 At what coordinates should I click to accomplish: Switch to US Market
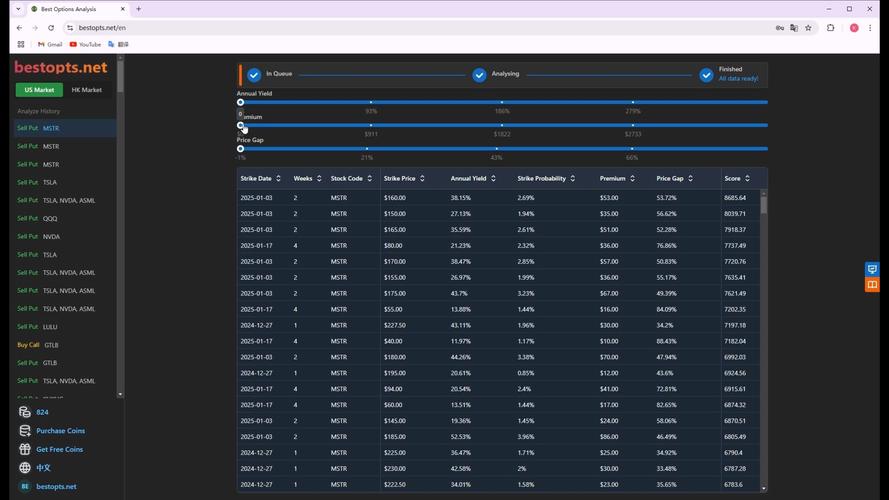tap(39, 90)
